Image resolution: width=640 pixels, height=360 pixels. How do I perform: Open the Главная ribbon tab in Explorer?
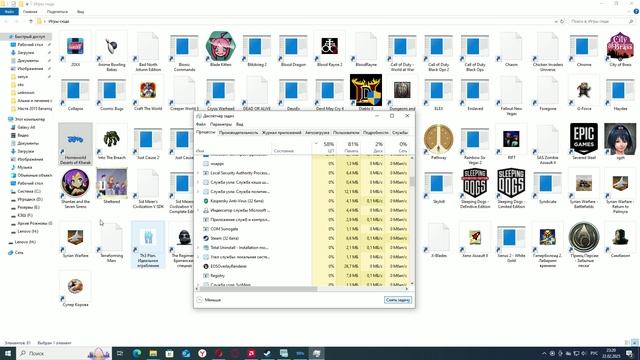[x=30, y=12]
